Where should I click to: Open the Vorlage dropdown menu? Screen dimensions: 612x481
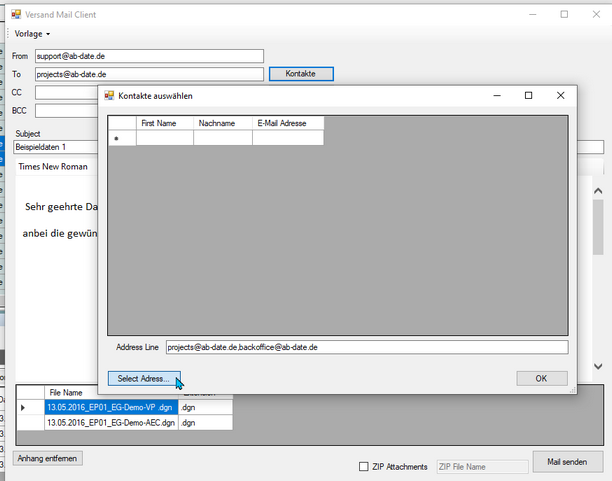coord(32,34)
